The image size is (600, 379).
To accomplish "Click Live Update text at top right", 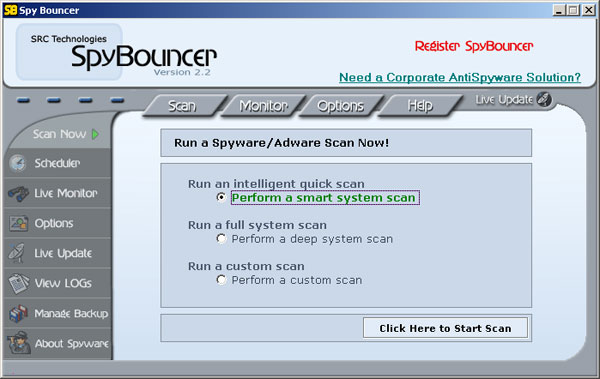I will pyautogui.click(x=504, y=100).
